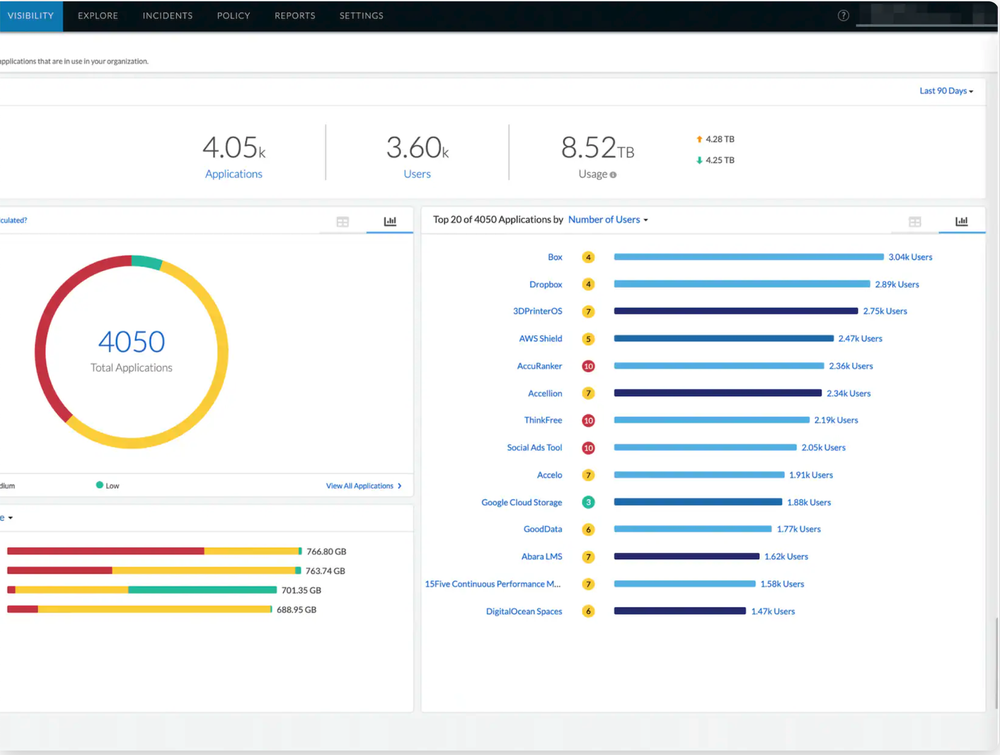Click the Box 3.04k Users bar
Image resolution: width=1000 pixels, height=755 pixels.
(x=749, y=257)
